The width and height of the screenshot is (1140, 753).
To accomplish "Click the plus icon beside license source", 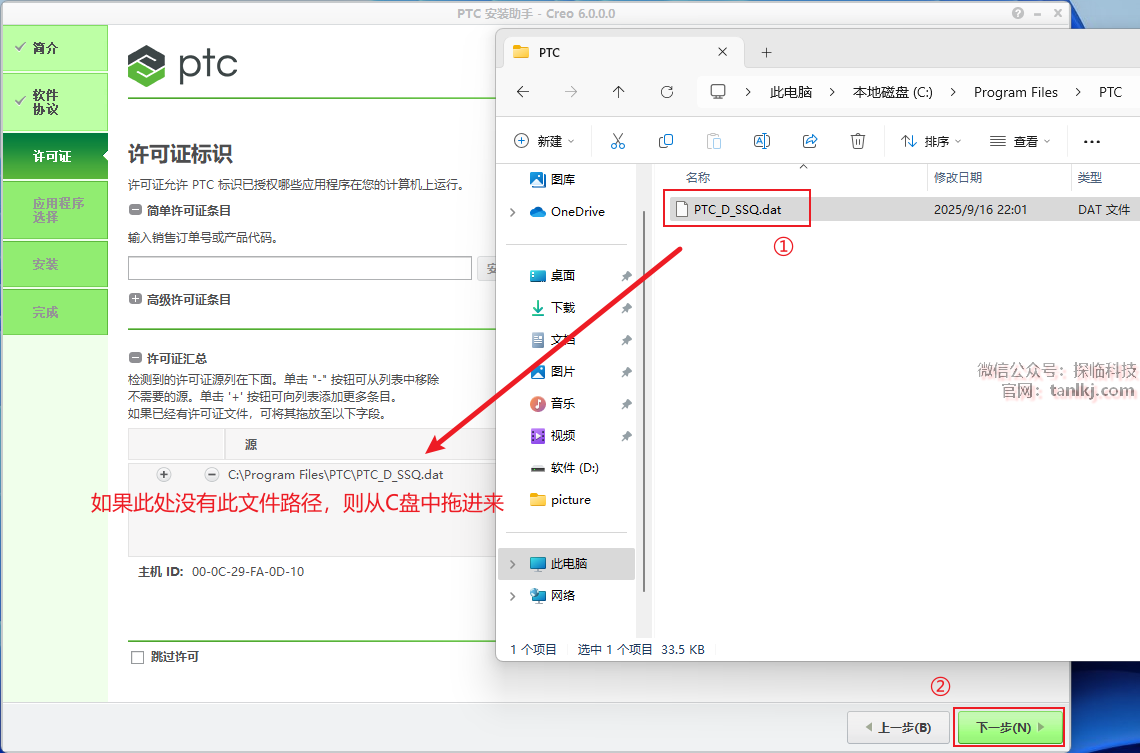I will (164, 474).
